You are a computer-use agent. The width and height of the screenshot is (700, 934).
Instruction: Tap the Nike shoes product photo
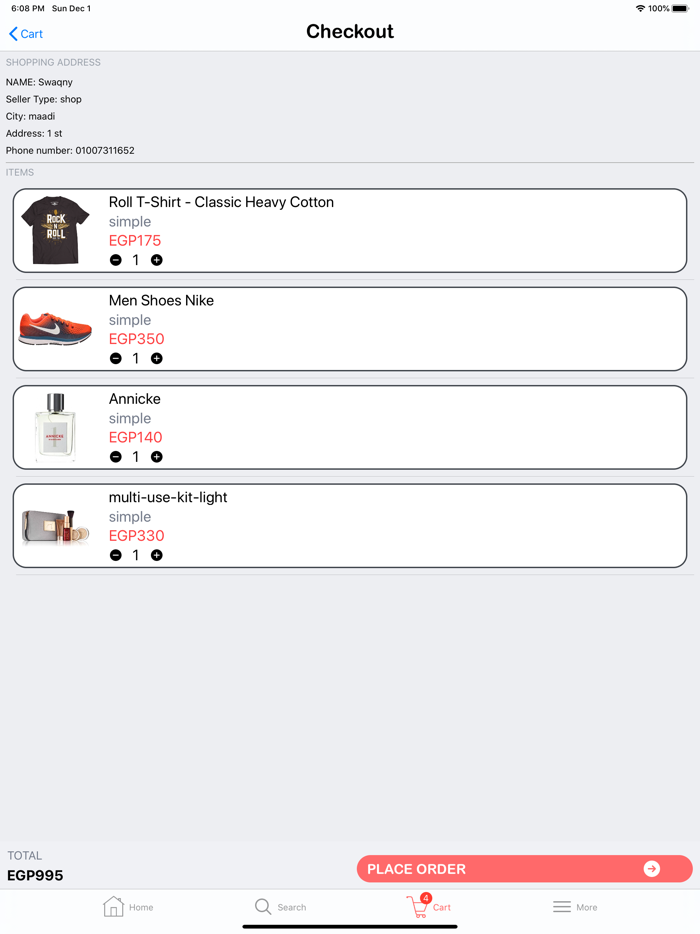tap(55, 327)
